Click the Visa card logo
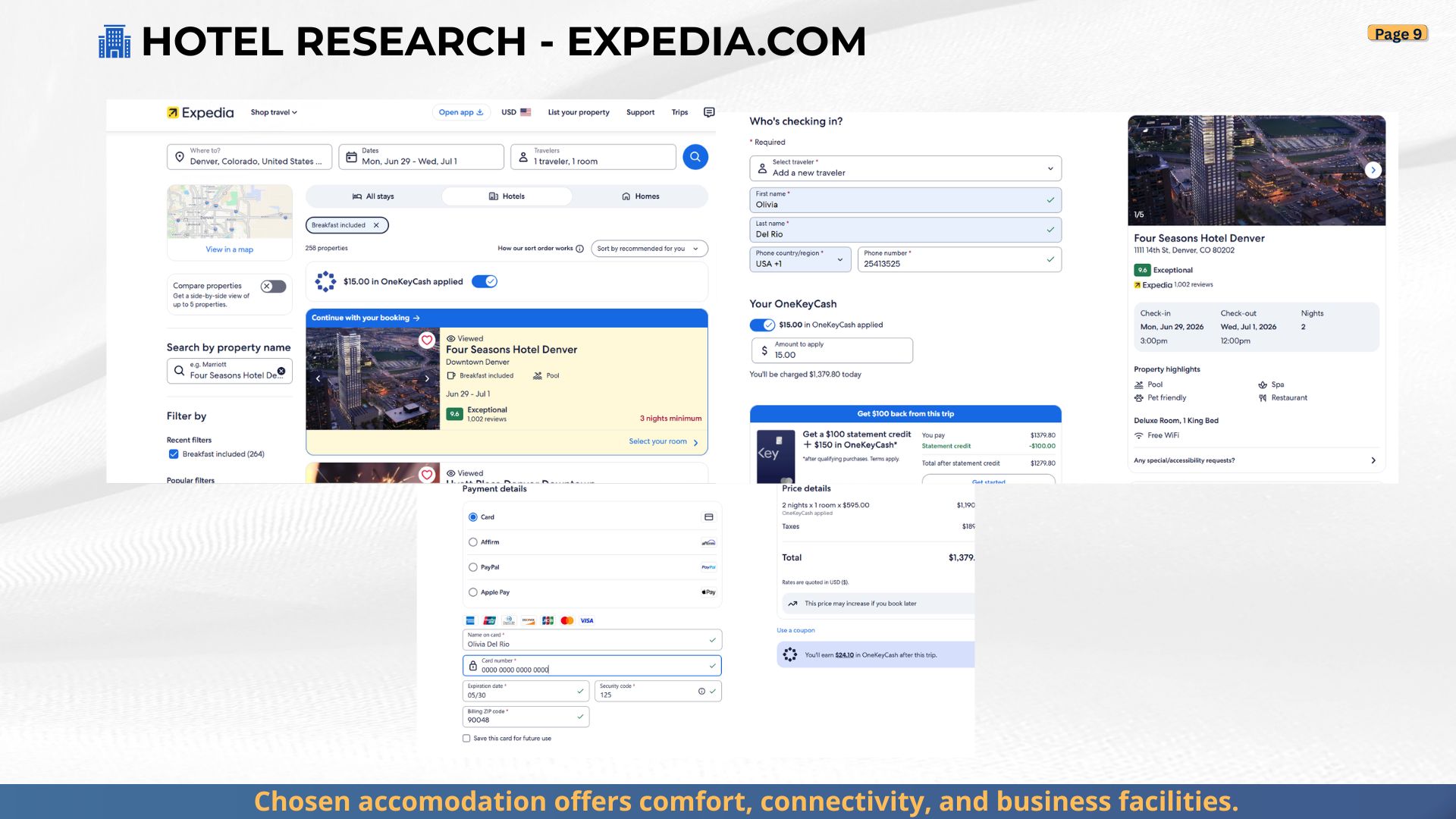Image resolution: width=1456 pixels, height=819 pixels. coord(587,620)
